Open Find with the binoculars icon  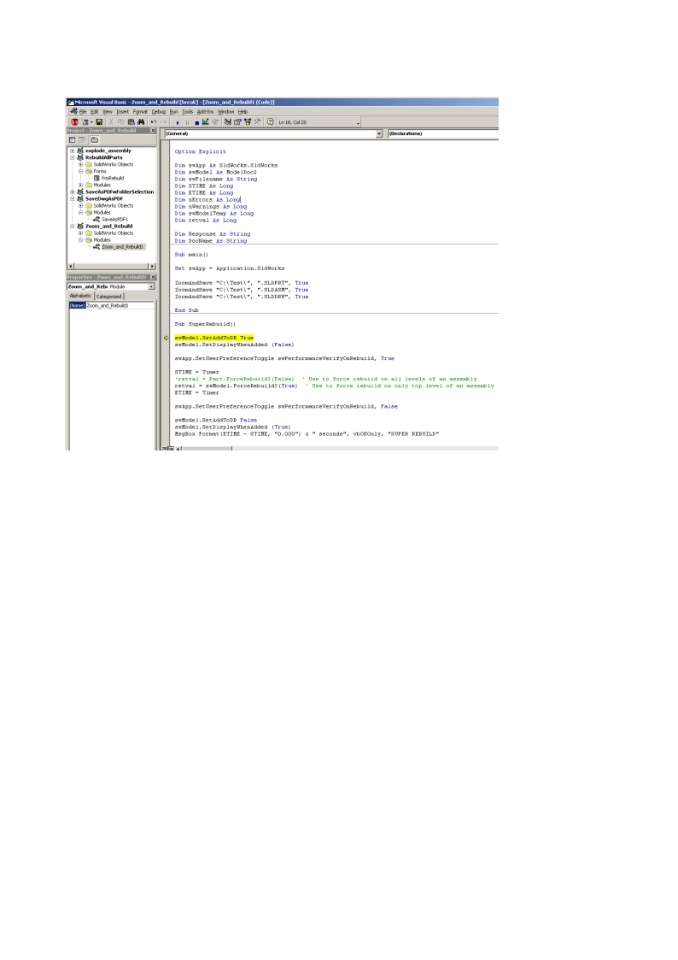click(141, 122)
